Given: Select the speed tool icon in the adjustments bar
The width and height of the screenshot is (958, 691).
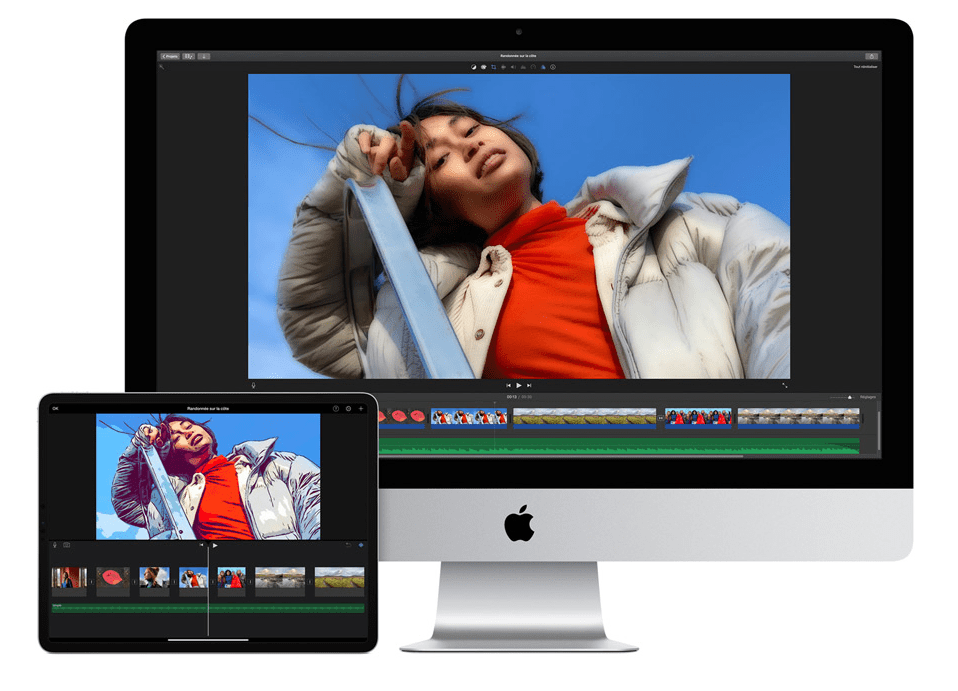Looking at the screenshot, I should [533, 67].
